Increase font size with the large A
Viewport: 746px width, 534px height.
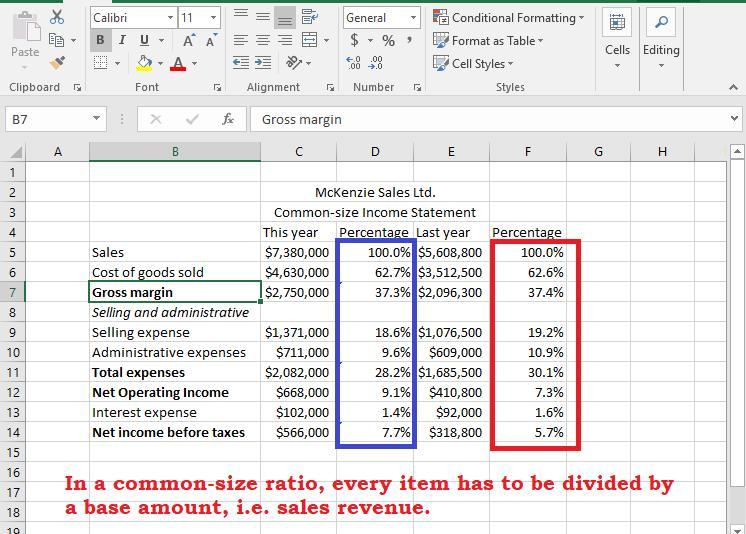click(189, 40)
